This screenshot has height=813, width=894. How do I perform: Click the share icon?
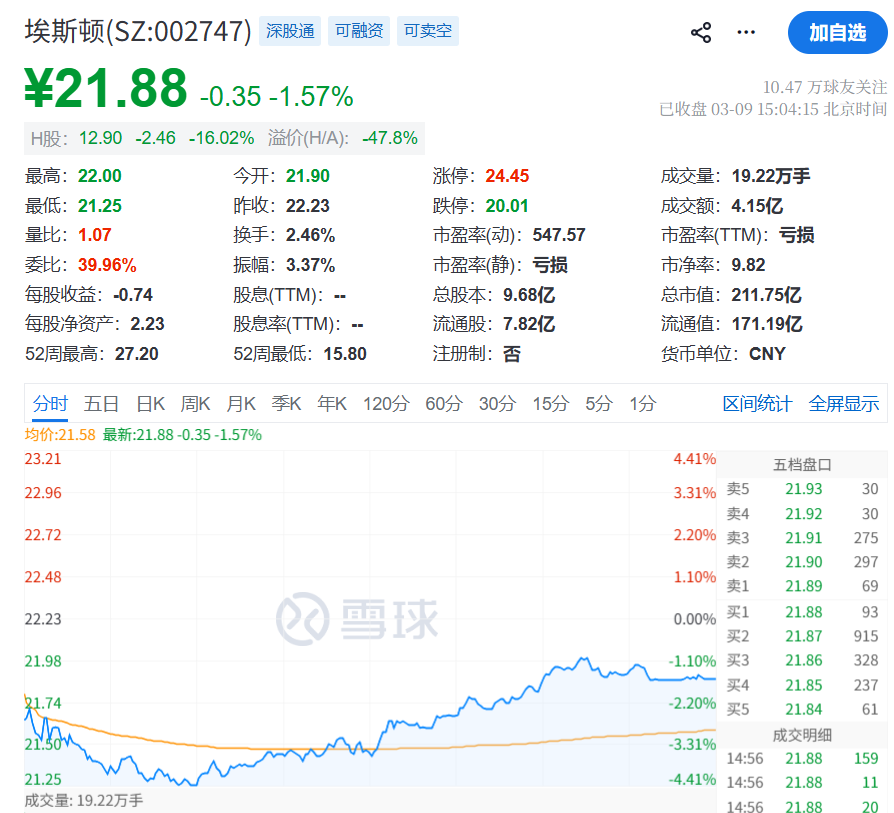[701, 32]
